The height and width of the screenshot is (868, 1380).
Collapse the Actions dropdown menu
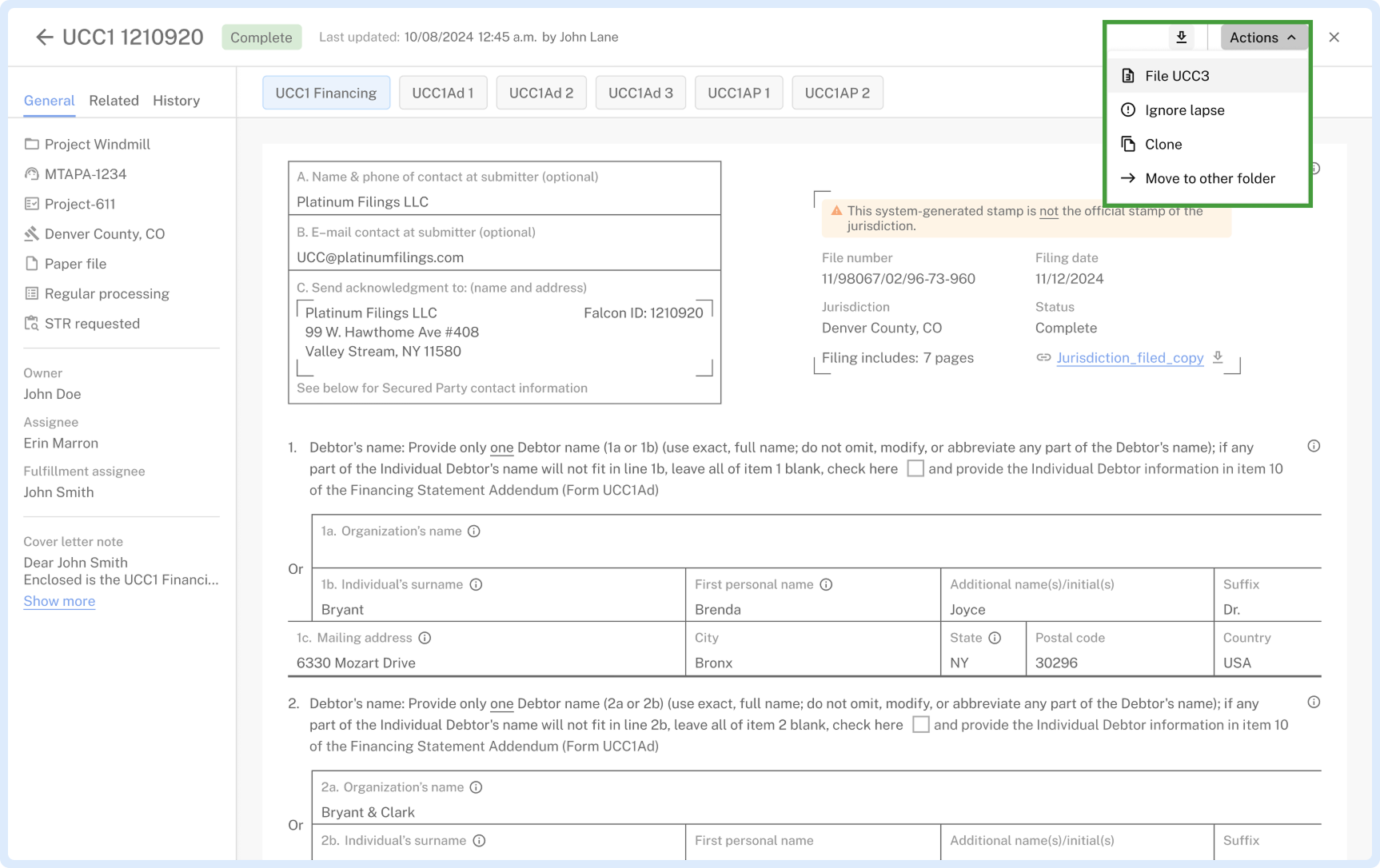[1263, 38]
